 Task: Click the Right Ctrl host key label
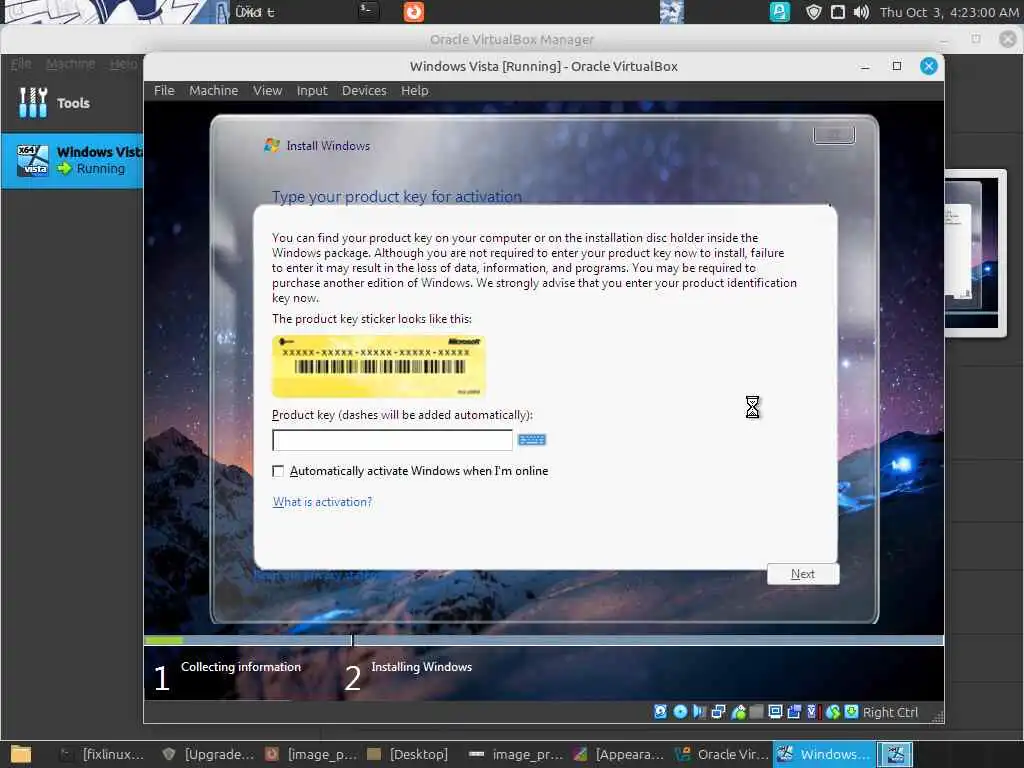890,712
